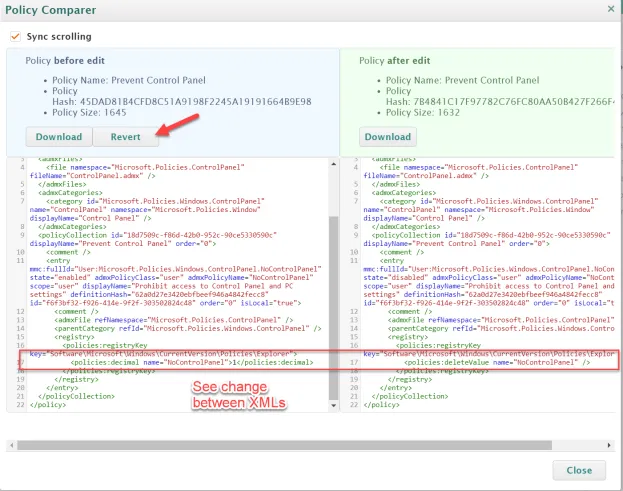This screenshot has width=623, height=491.
Task: Click <admxCategories> tag in right pane
Action: click(x=404, y=193)
